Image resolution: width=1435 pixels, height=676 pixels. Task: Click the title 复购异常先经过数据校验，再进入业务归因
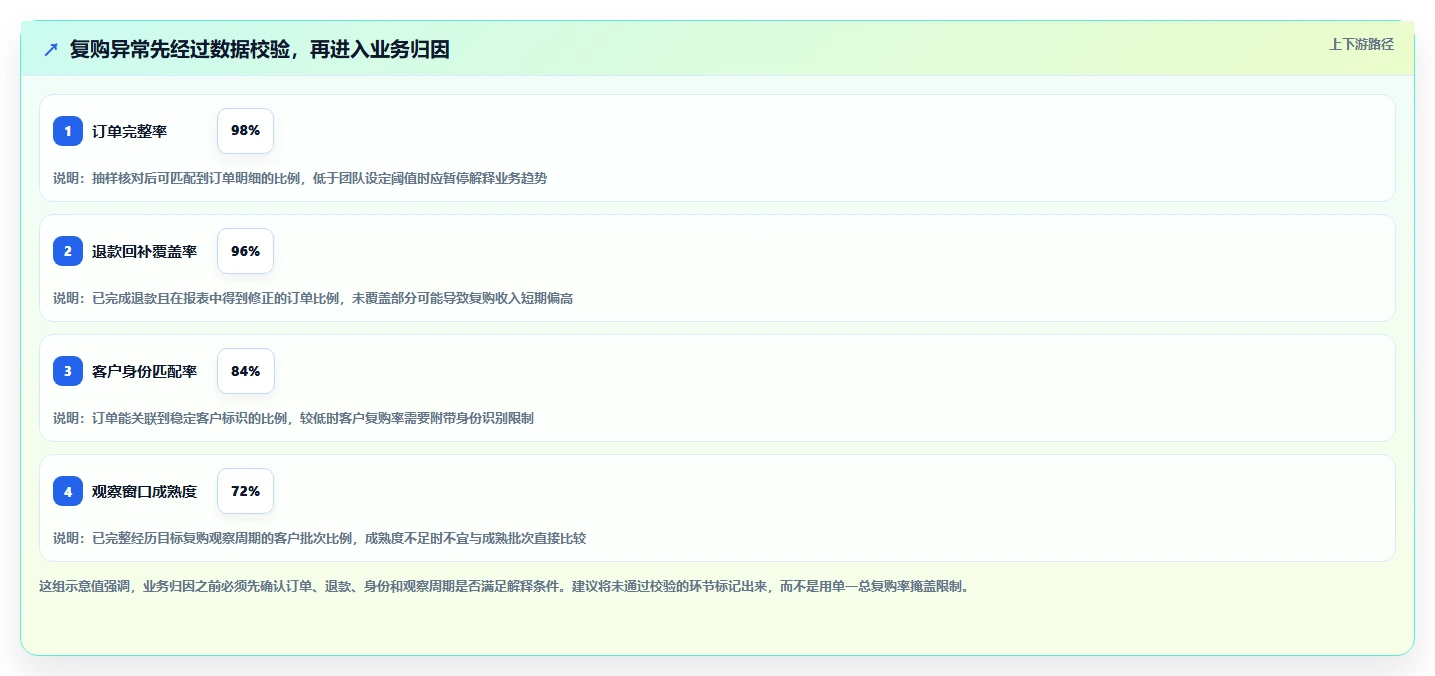point(260,49)
